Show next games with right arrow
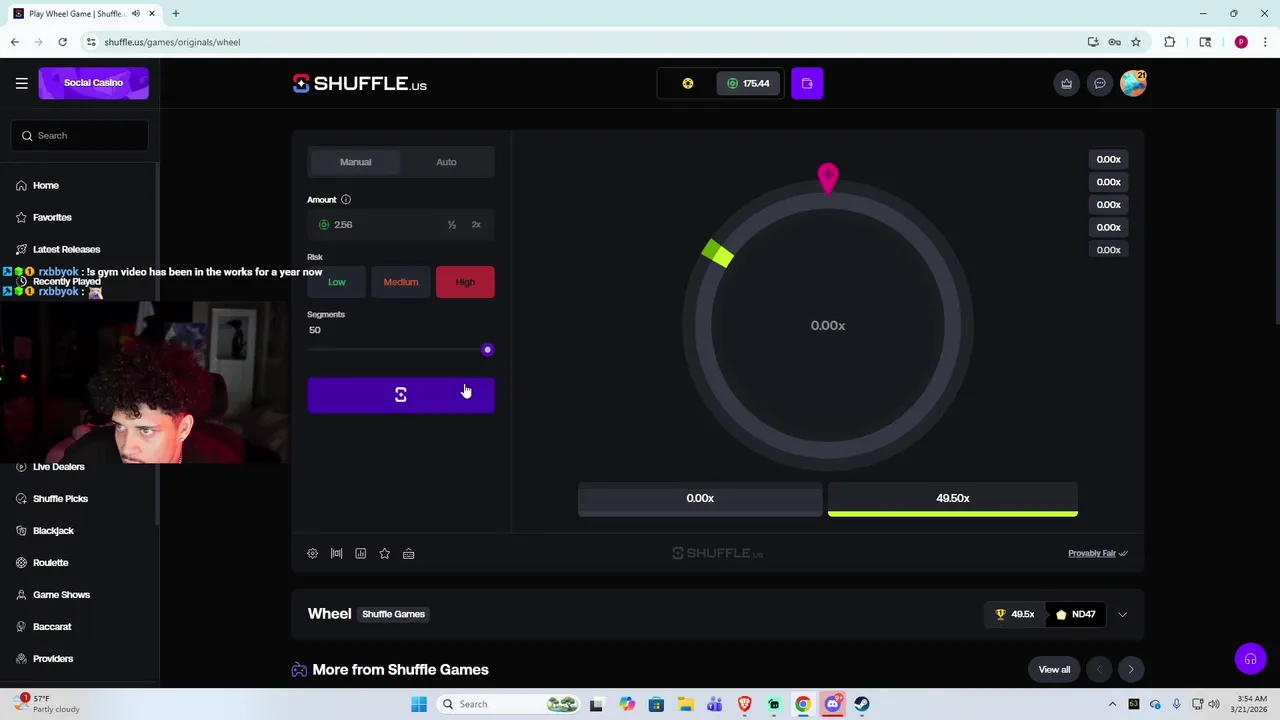This screenshot has height=720, width=1280. (x=1131, y=670)
